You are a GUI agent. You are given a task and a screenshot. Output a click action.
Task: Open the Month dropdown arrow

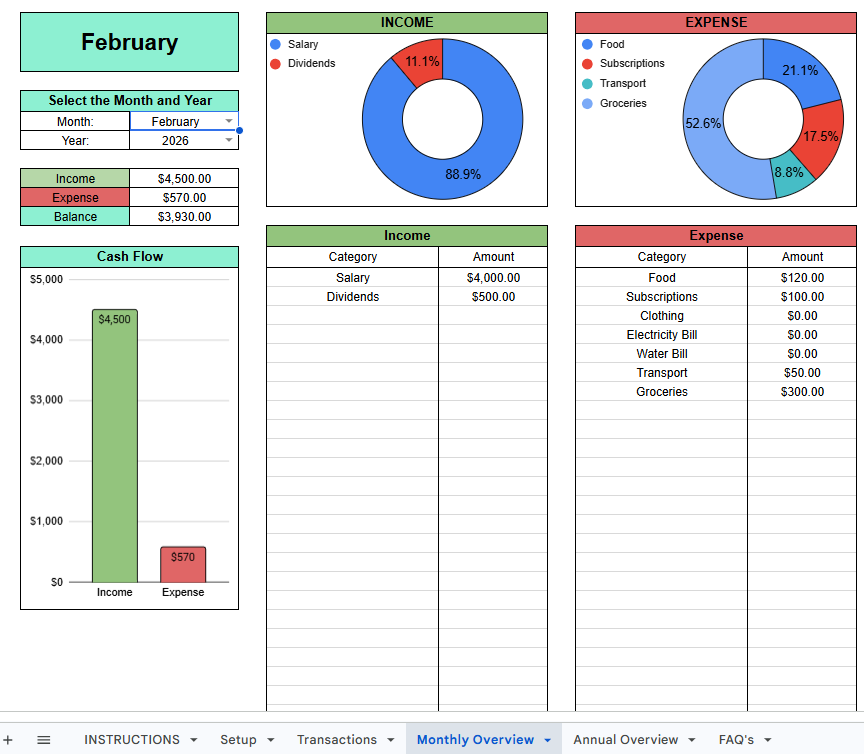[229, 121]
